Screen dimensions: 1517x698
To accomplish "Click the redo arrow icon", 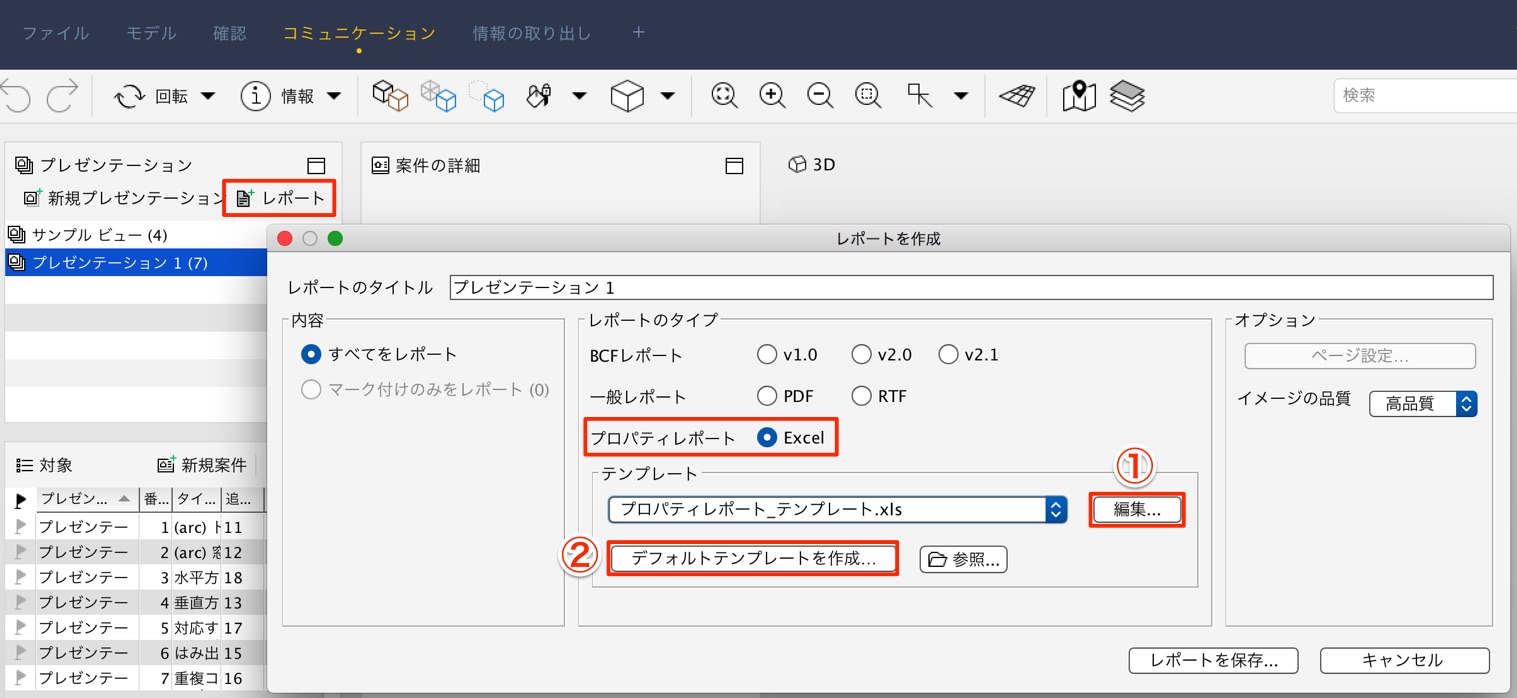I will 63,97.
